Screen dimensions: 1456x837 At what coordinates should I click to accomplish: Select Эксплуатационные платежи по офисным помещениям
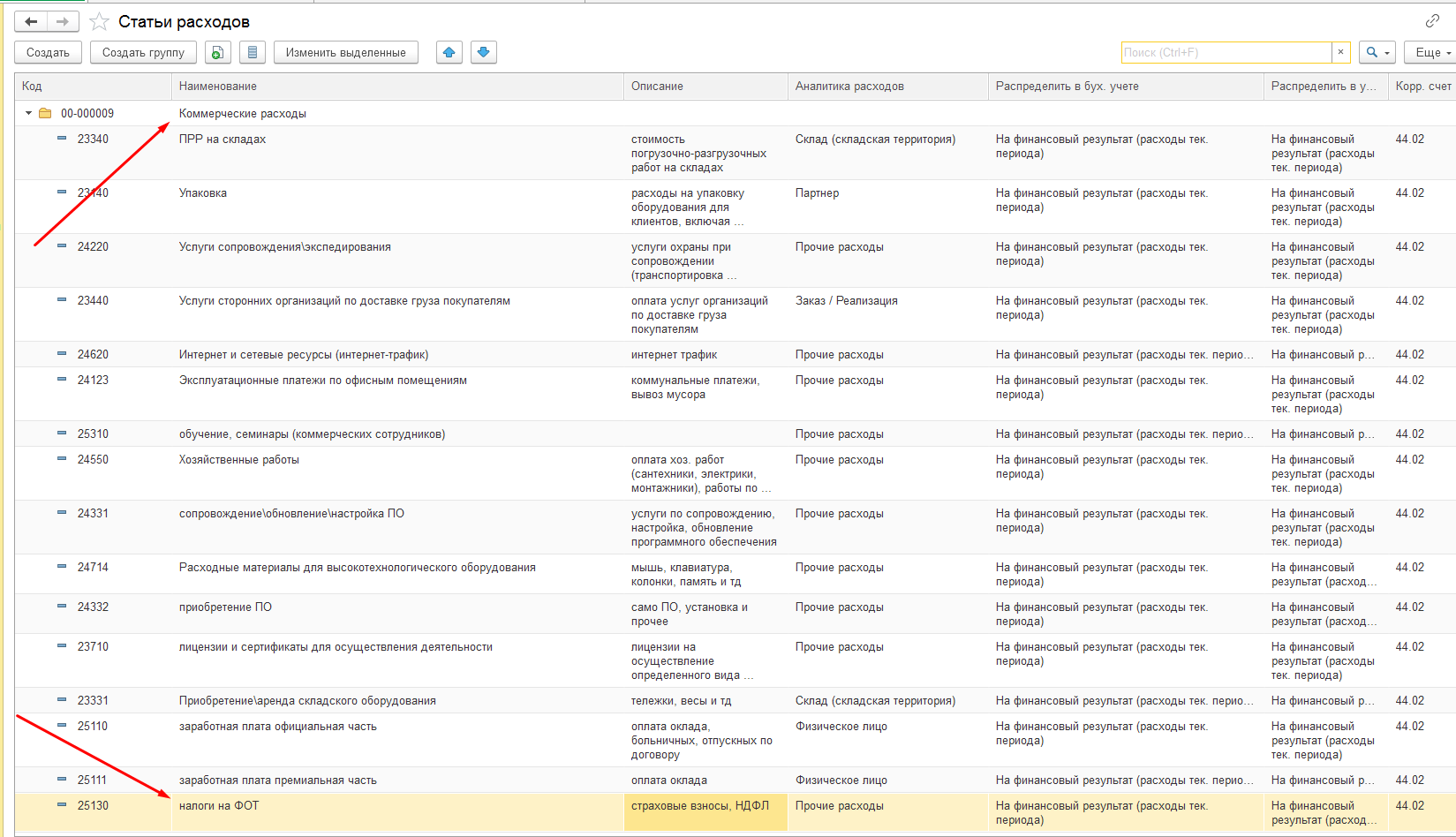tap(735, 394)
